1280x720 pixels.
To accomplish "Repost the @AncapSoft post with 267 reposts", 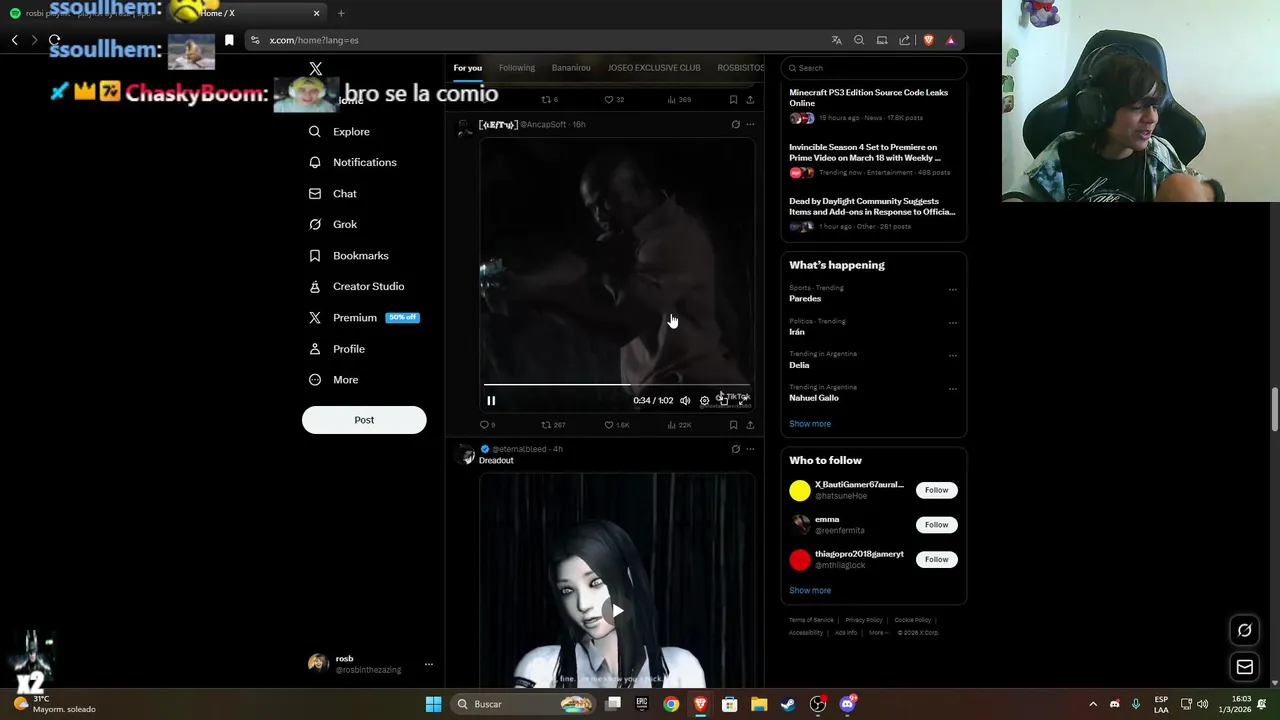I will (x=553, y=425).
